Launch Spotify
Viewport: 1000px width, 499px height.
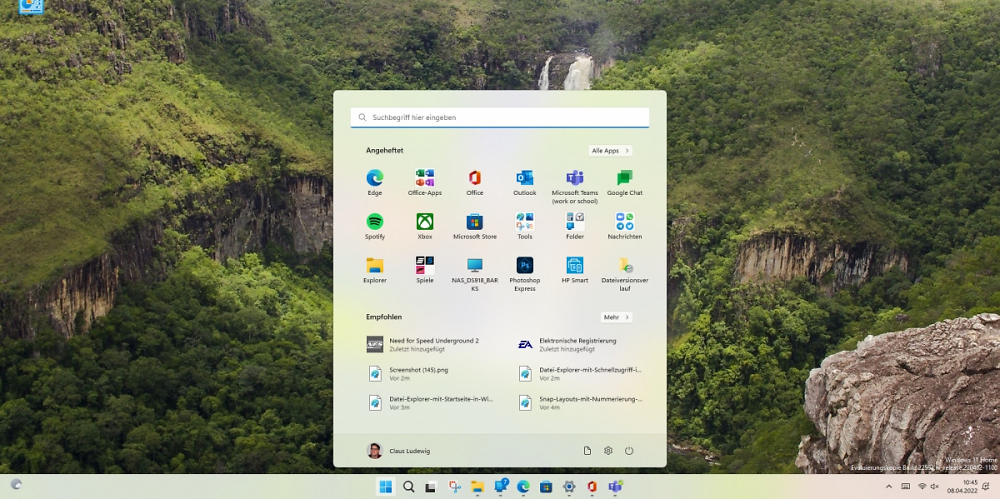pos(374,227)
